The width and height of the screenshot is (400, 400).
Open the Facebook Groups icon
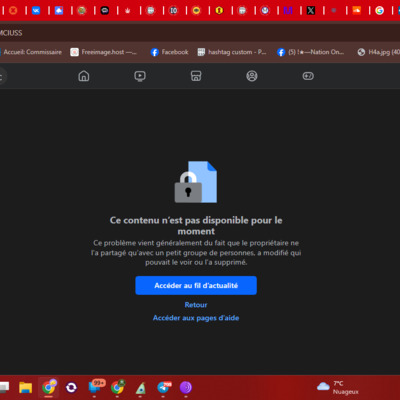coord(252,76)
